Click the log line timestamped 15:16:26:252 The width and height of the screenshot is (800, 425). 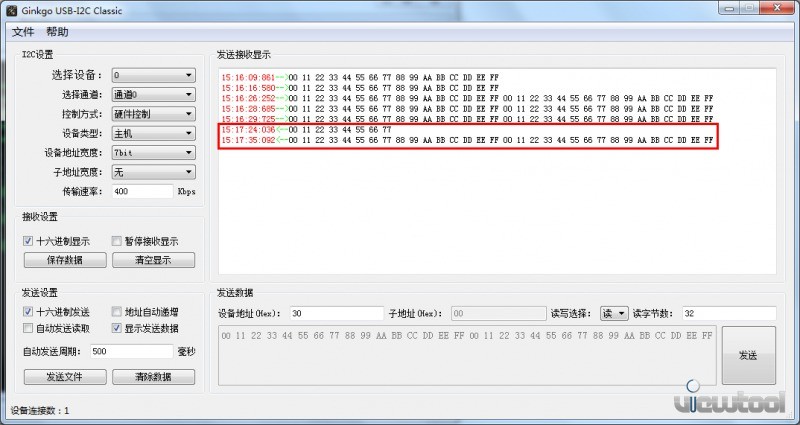click(467, 98)
